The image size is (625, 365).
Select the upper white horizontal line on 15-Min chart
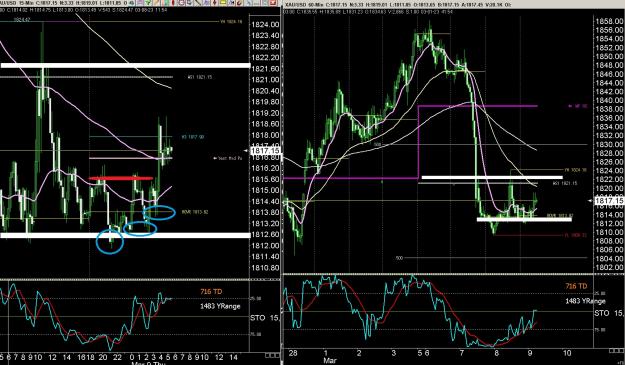(x=125, y=65)
